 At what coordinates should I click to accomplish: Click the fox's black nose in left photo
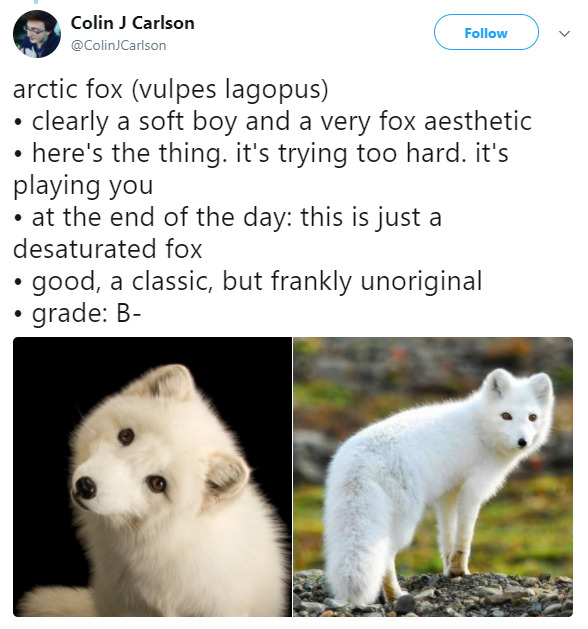point(85,487)
